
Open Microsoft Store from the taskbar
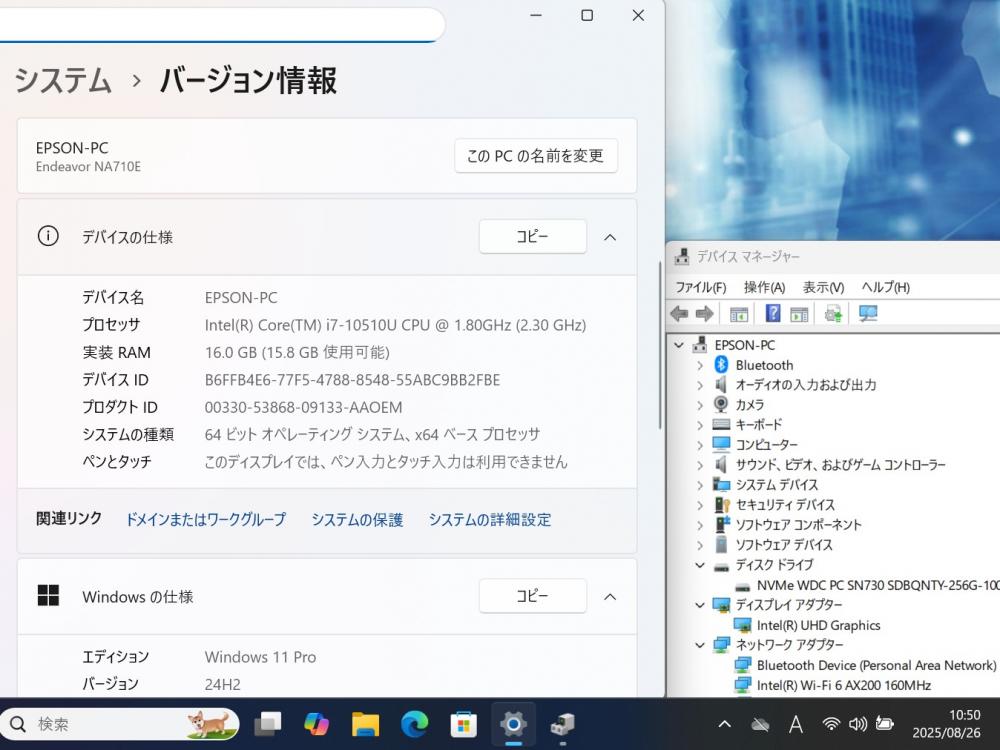coord(464,724)
